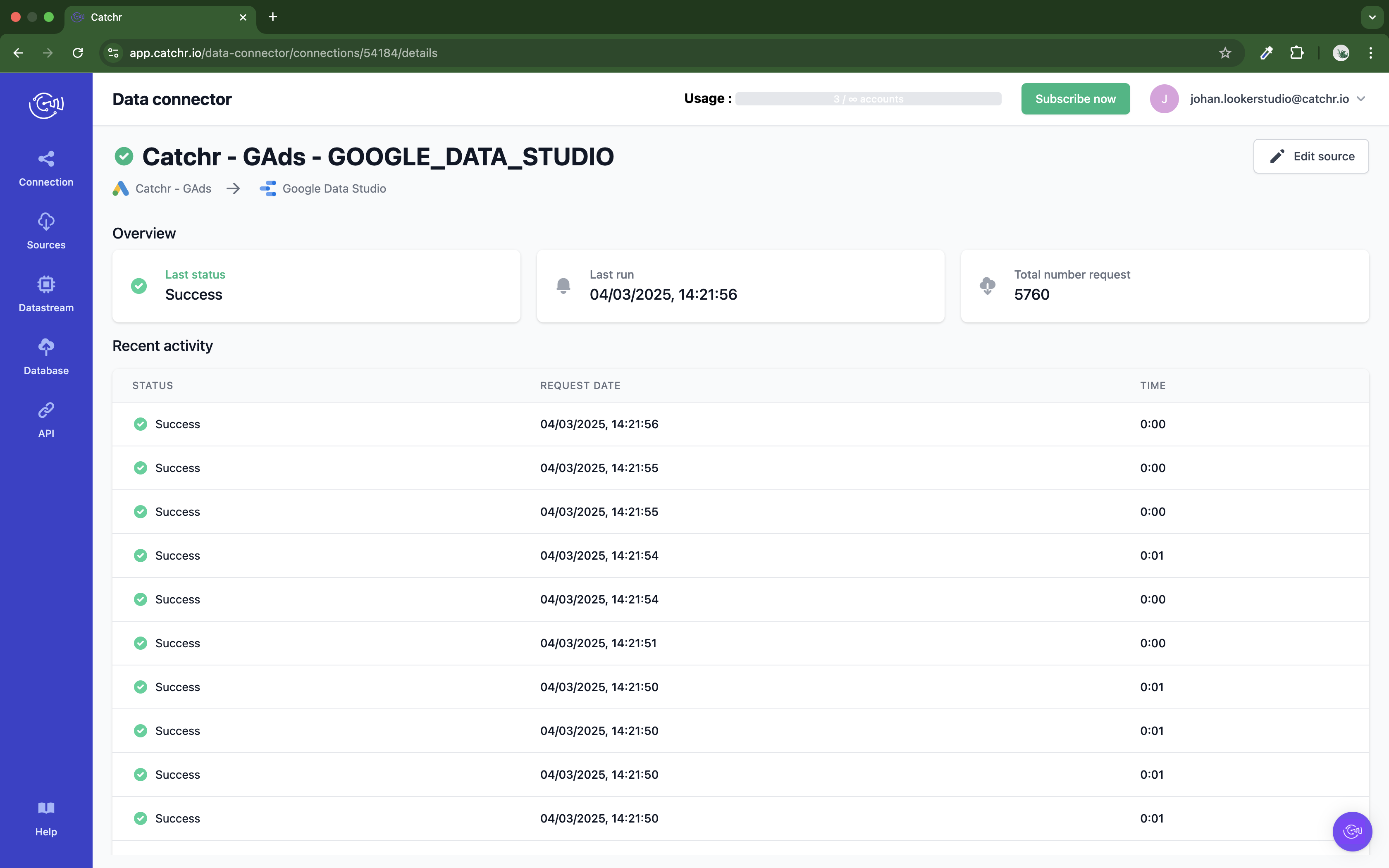
Task: Select the total request count 5760
Action: click(x=1031, y=294)
